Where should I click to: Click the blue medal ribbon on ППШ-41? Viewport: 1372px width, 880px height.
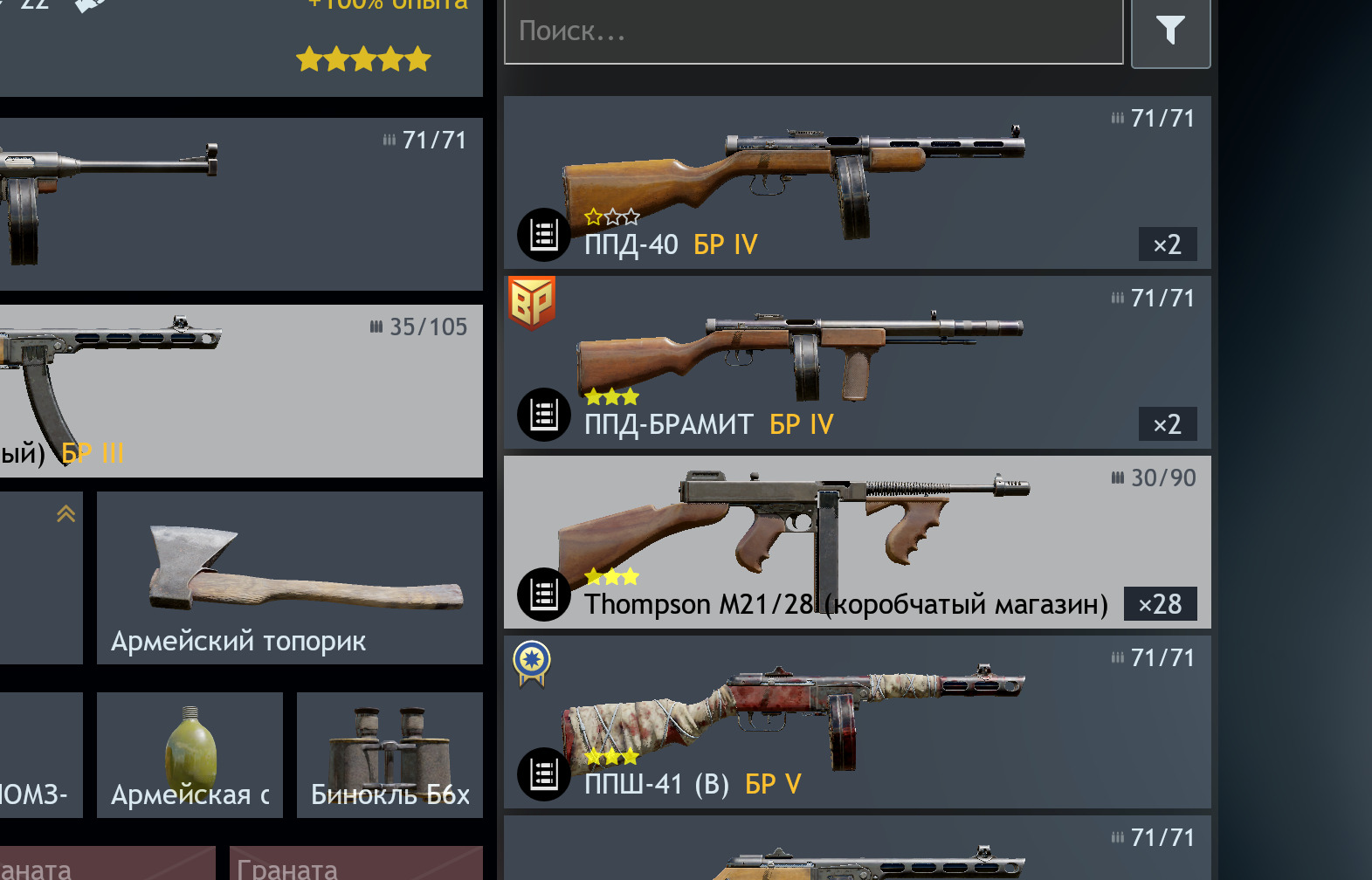coord(532,663)
